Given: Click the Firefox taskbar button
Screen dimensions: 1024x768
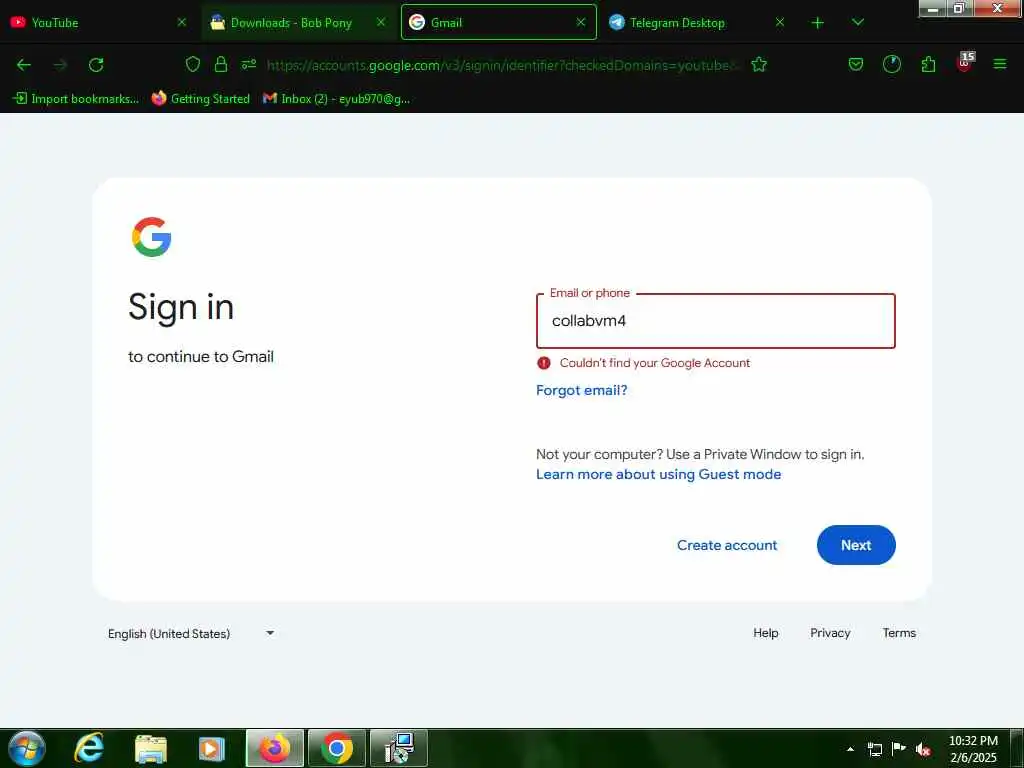Looking at the screenshot, I should pyautogui.click(x=275, y=748).
